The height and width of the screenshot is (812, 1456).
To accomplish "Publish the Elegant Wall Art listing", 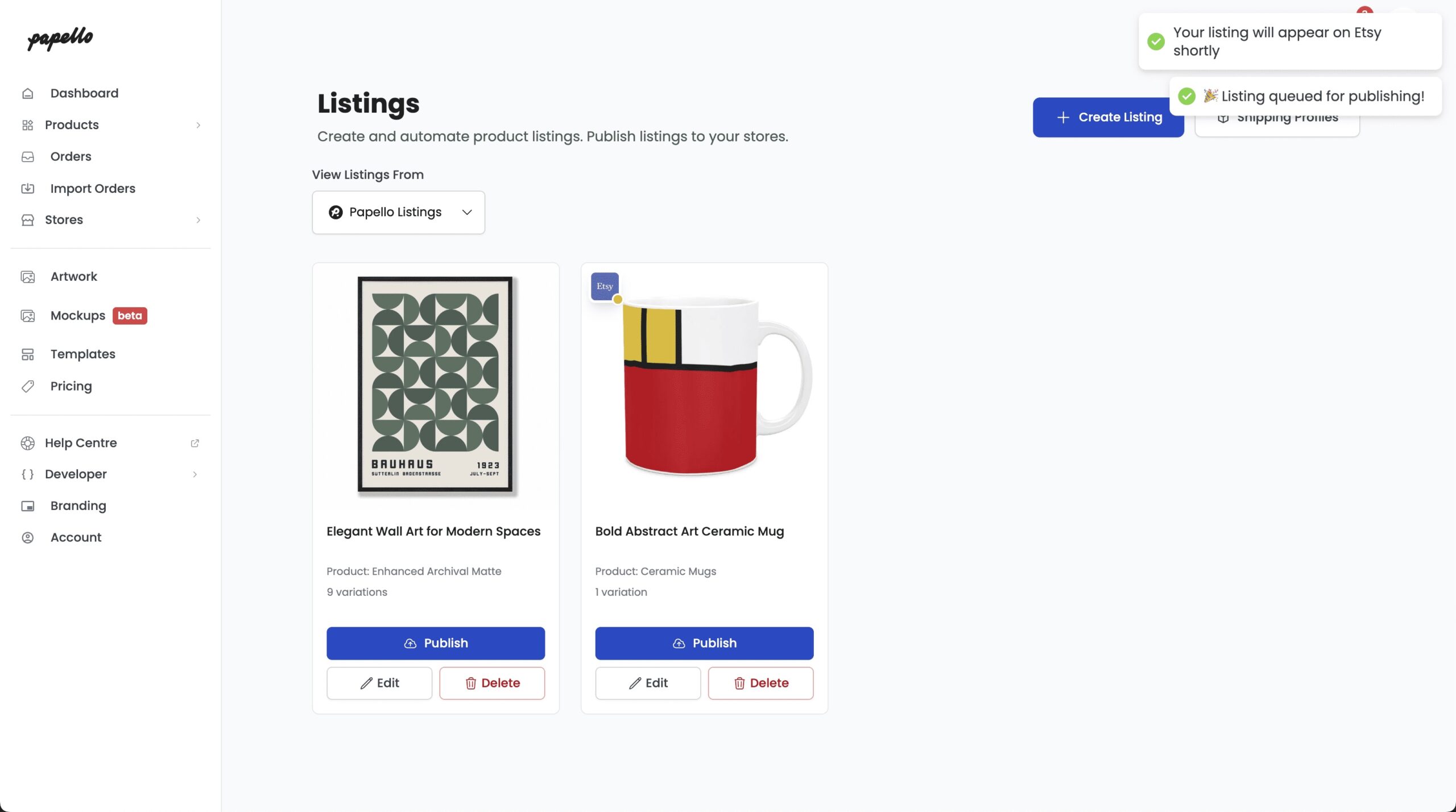I will tap(435, 643).
